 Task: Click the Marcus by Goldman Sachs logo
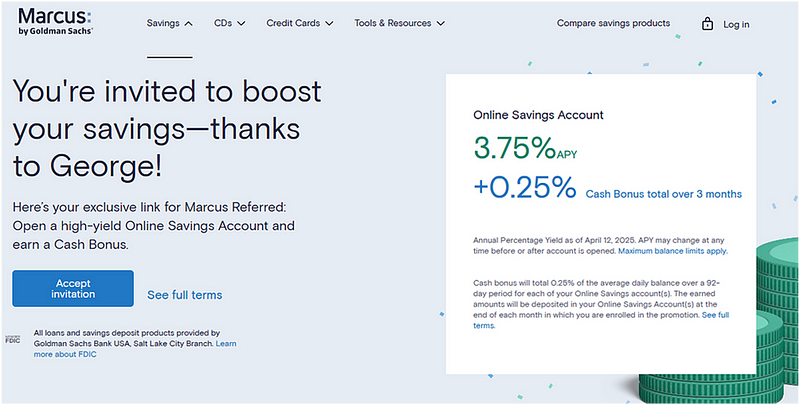tap(55, 20)
